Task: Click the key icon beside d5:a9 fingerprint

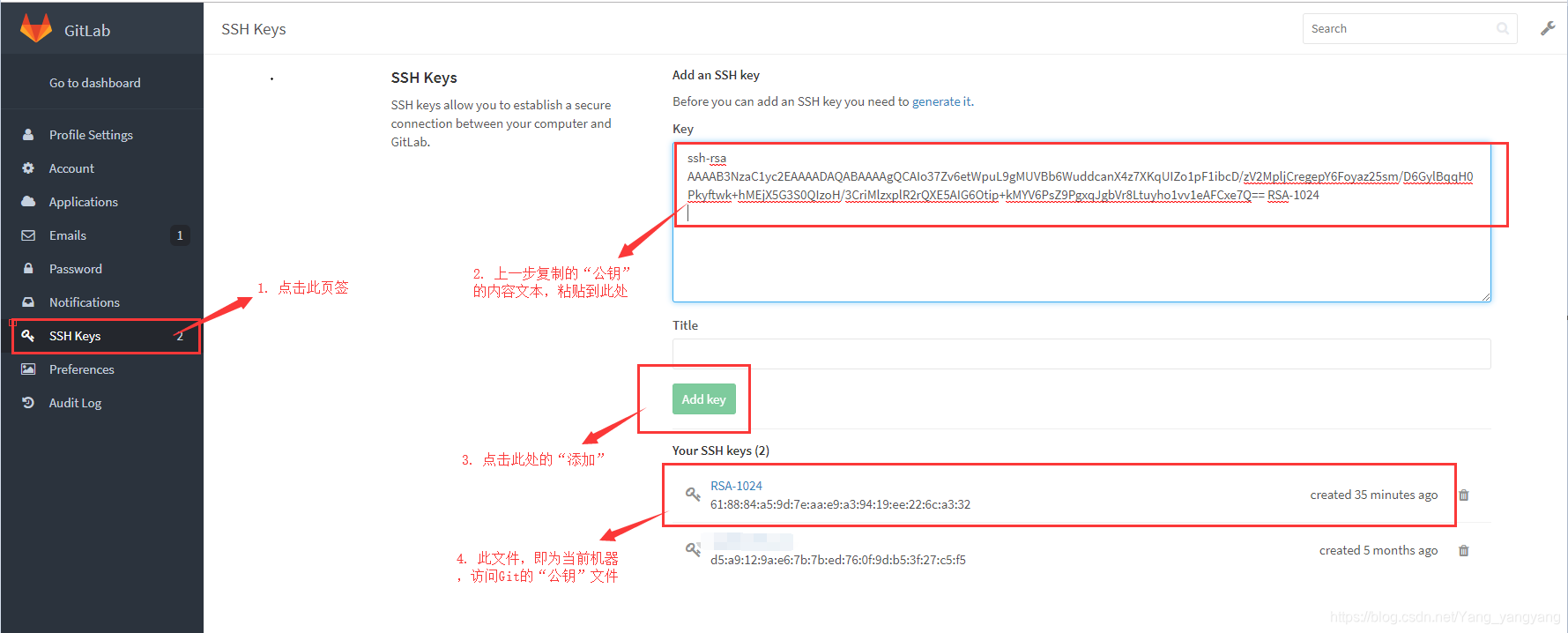Action: [693, 549]
